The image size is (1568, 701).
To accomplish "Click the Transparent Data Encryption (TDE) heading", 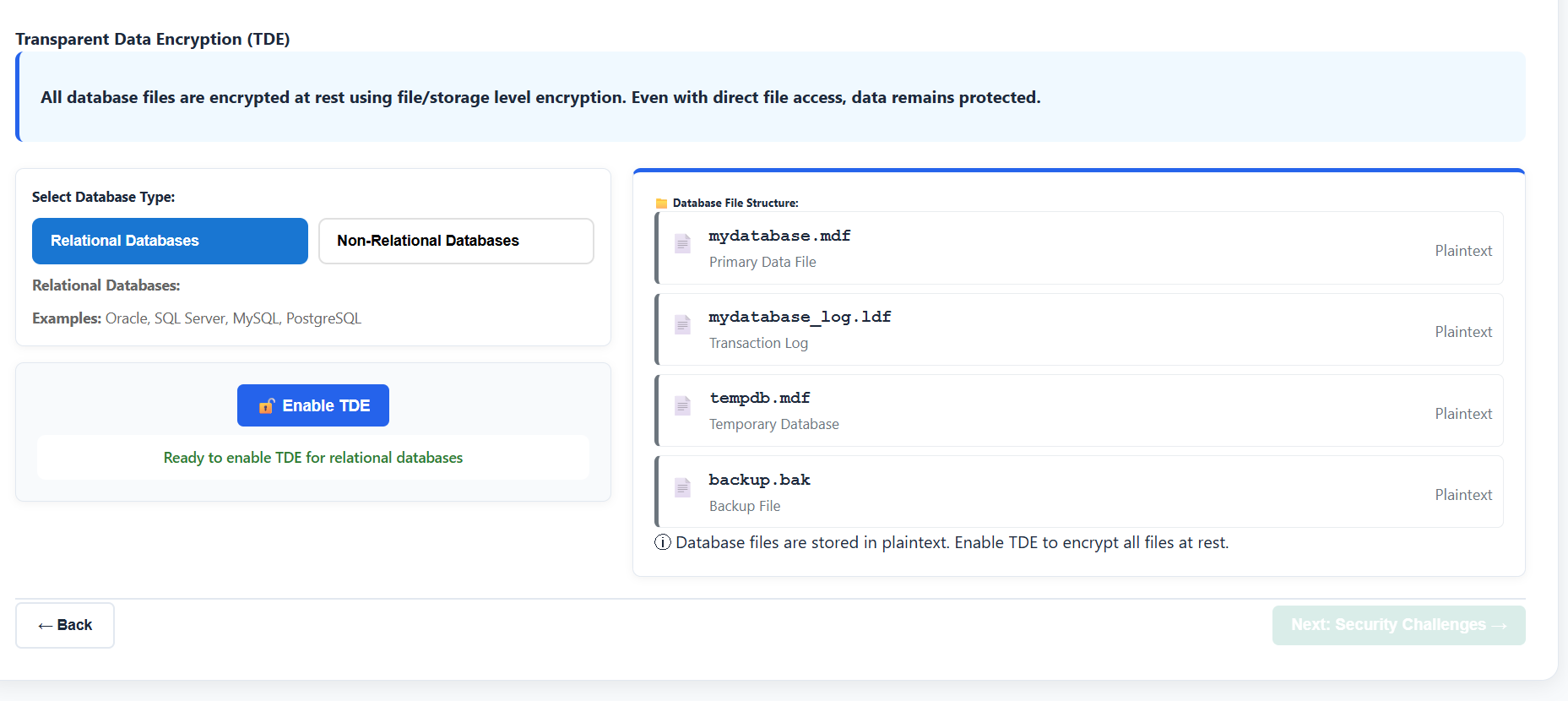I will tap(153, 39).
